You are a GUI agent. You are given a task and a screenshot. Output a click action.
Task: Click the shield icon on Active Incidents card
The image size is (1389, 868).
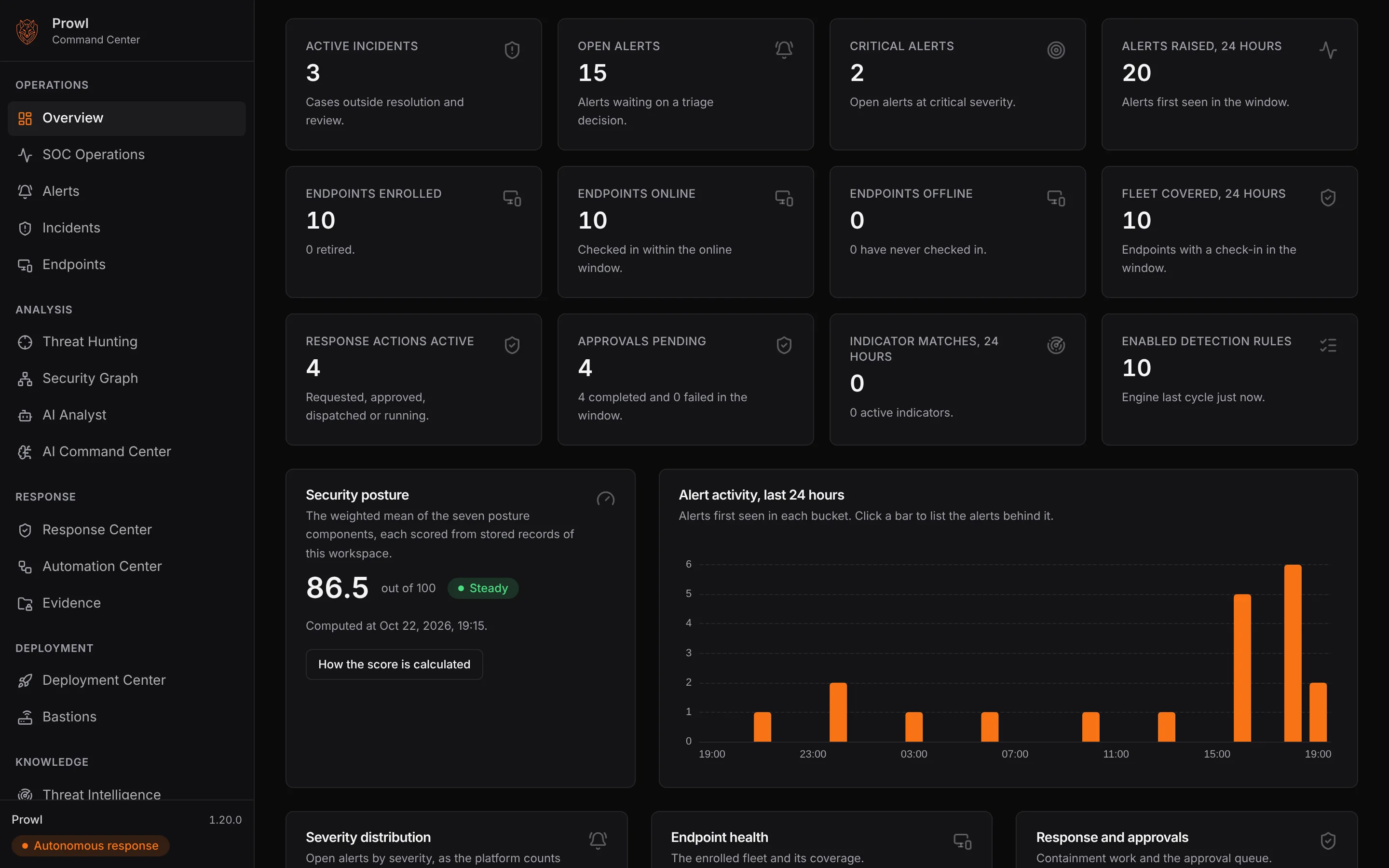pos(512,50)
